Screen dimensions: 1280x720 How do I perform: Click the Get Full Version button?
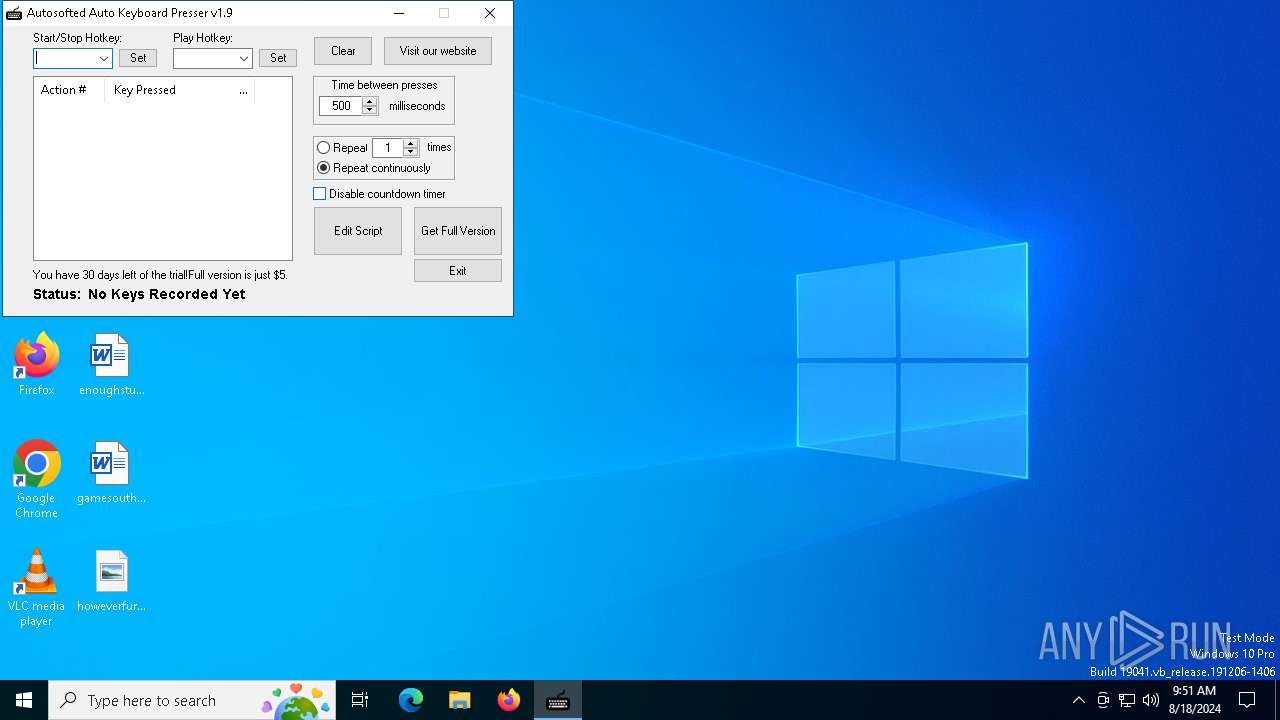pos(458,231)
